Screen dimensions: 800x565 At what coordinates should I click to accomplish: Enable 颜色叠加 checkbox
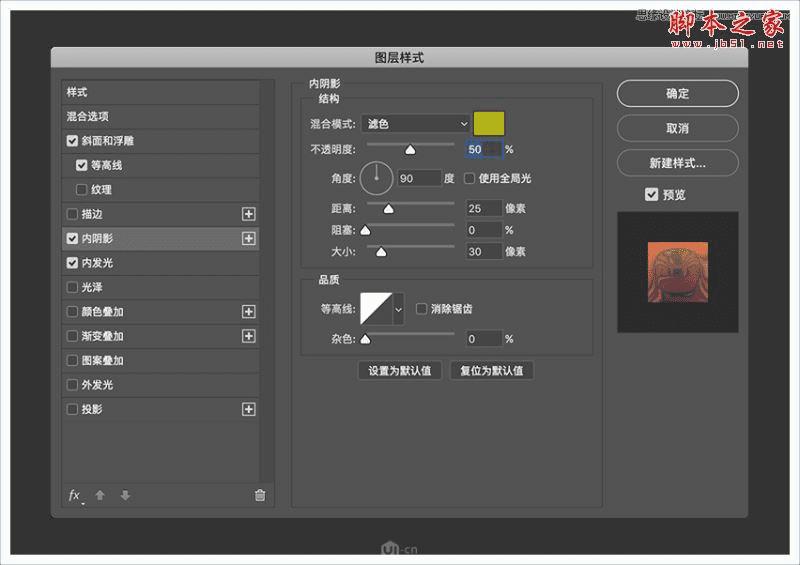[x=72, y=311]
